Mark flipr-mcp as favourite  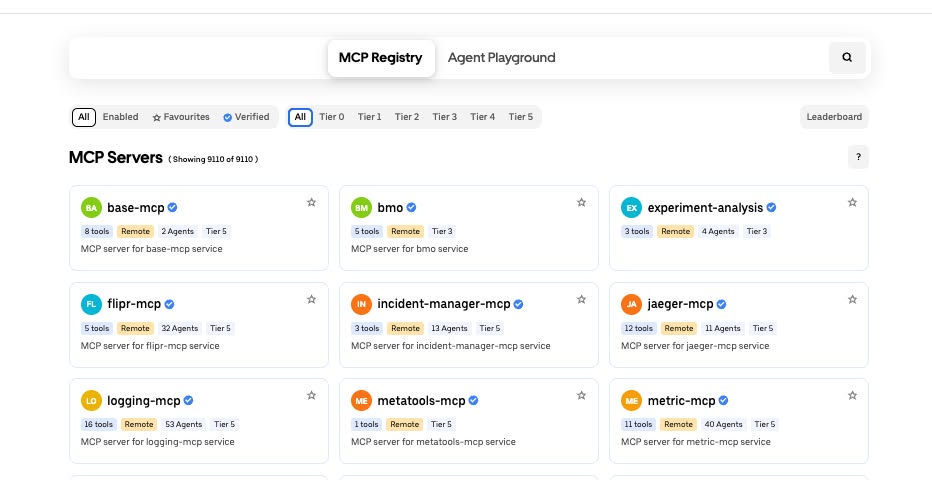(311, 299)
